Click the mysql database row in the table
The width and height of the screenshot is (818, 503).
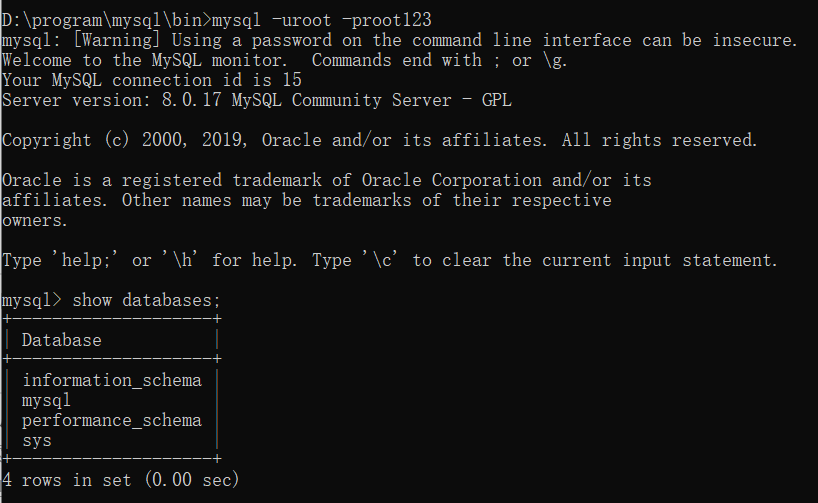(46, 400)
